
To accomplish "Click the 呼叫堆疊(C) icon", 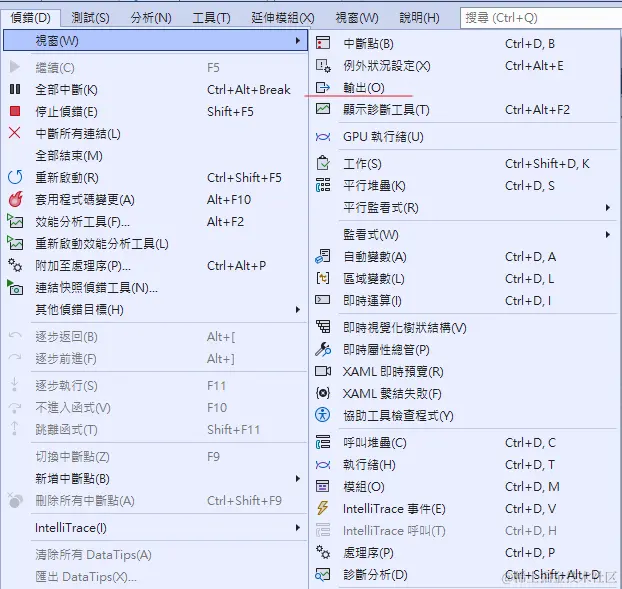I will (x=323, y=442).
